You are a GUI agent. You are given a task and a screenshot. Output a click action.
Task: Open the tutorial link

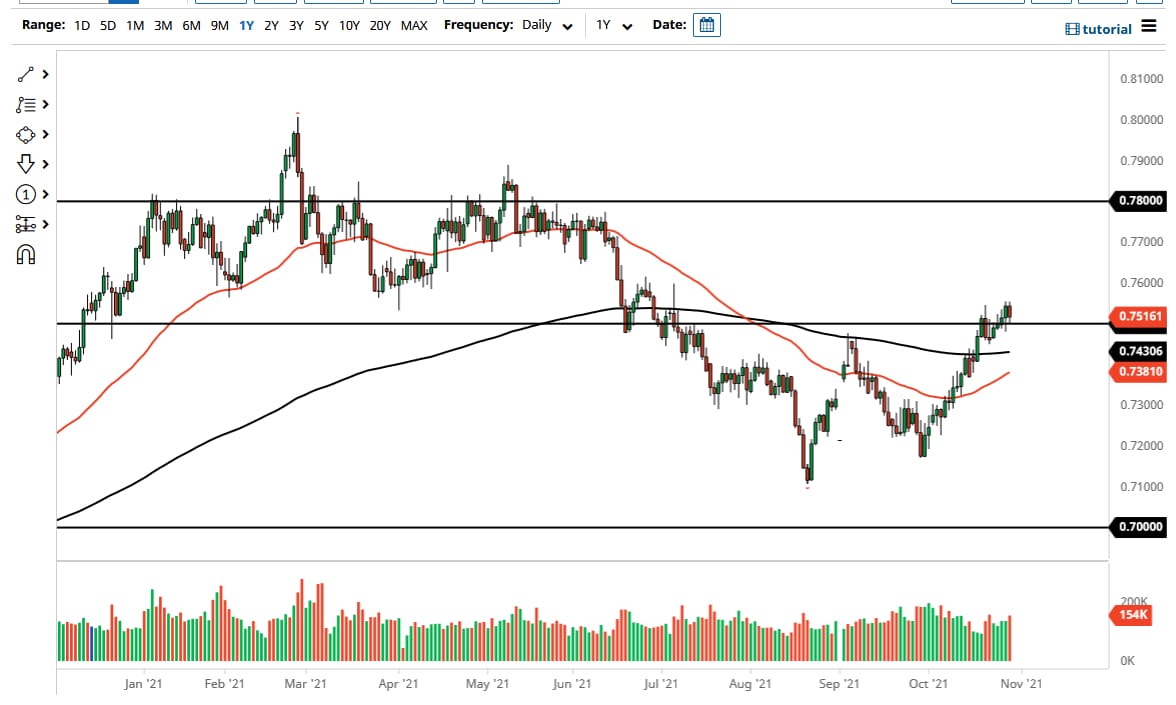tap(1106, 29)
